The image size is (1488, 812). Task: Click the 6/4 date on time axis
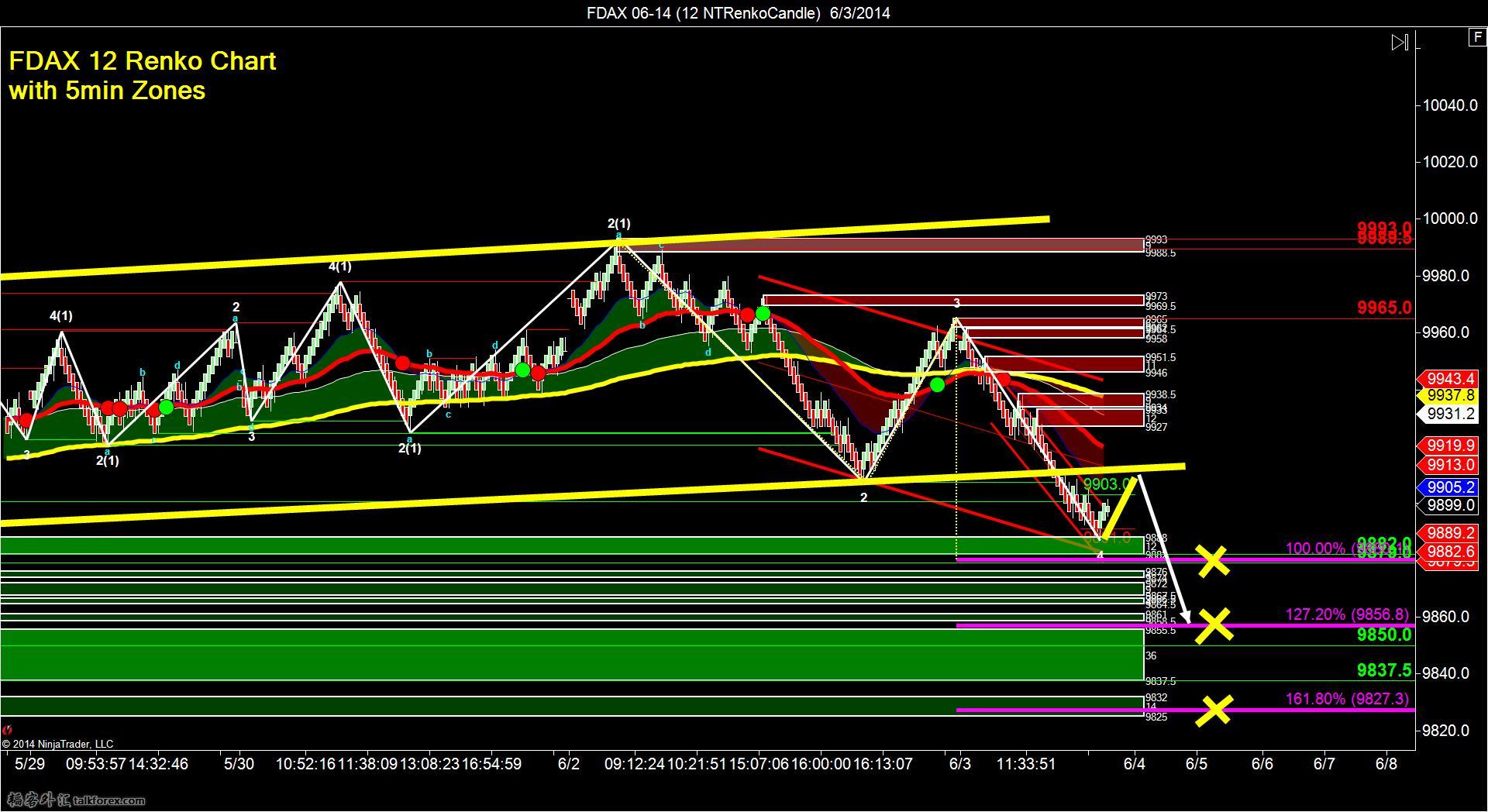1134,764
